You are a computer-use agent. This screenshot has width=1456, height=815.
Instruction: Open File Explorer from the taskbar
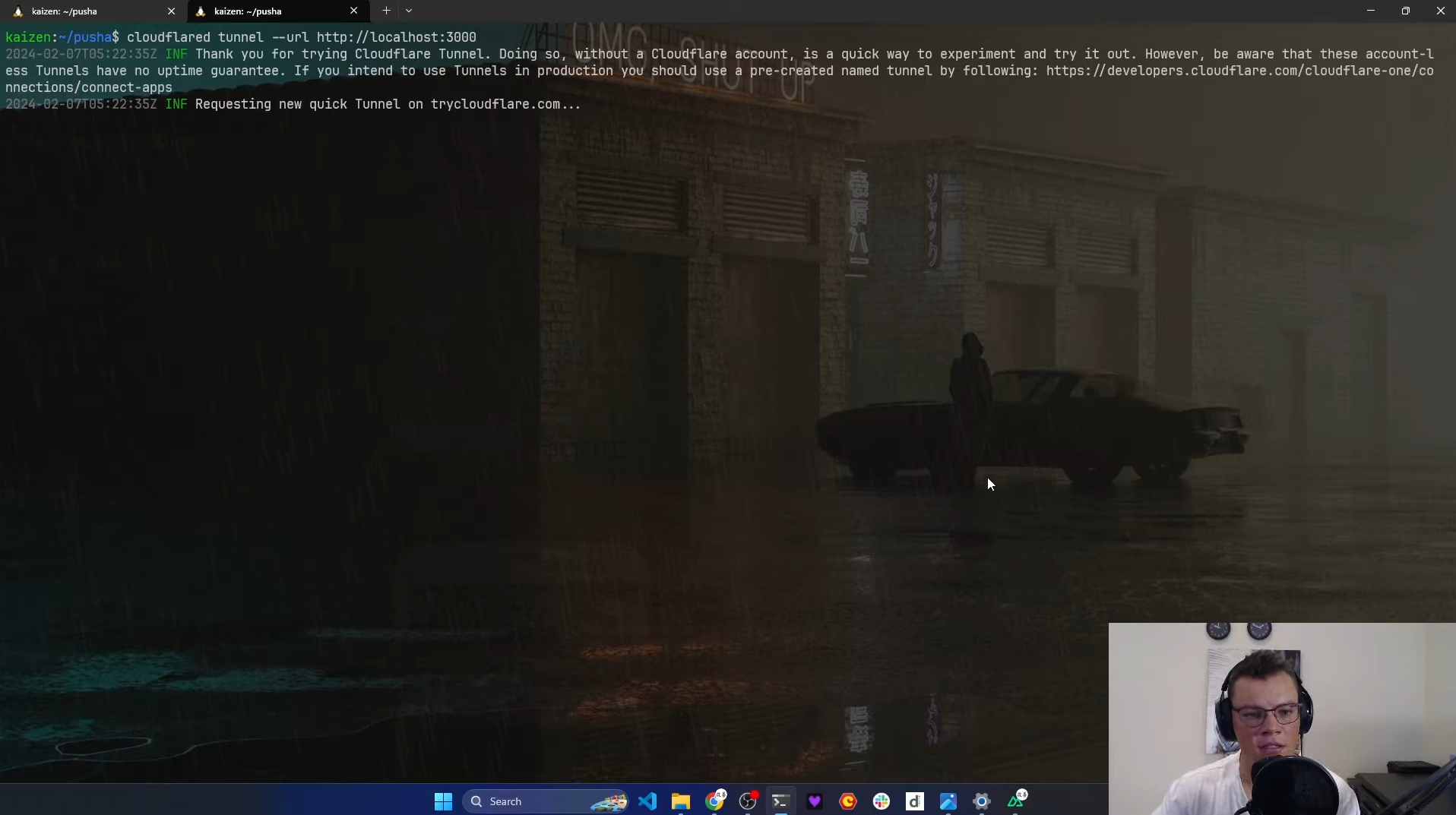(x=680, y=801)
